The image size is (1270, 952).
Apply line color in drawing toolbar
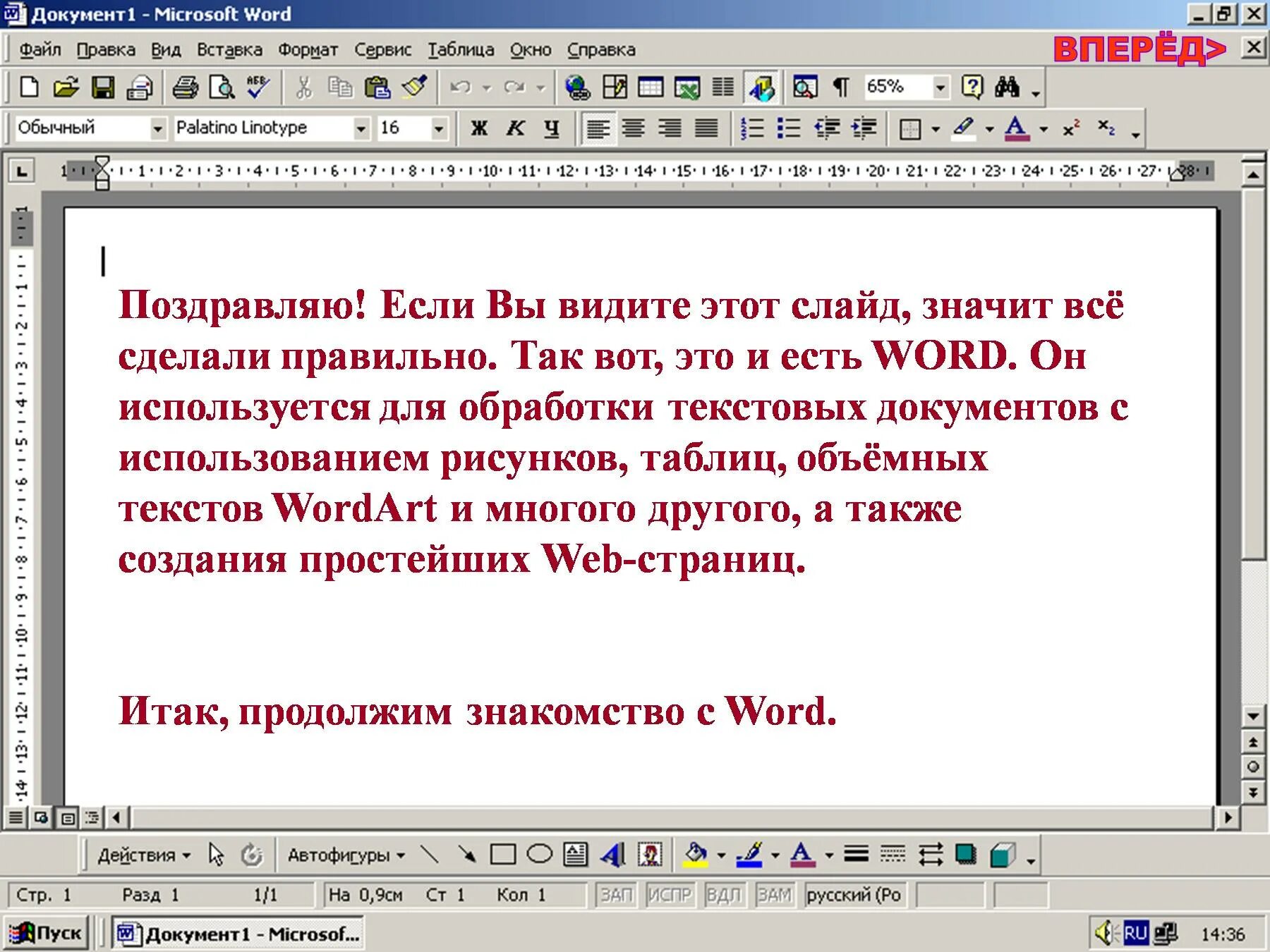tap(749, 855)
